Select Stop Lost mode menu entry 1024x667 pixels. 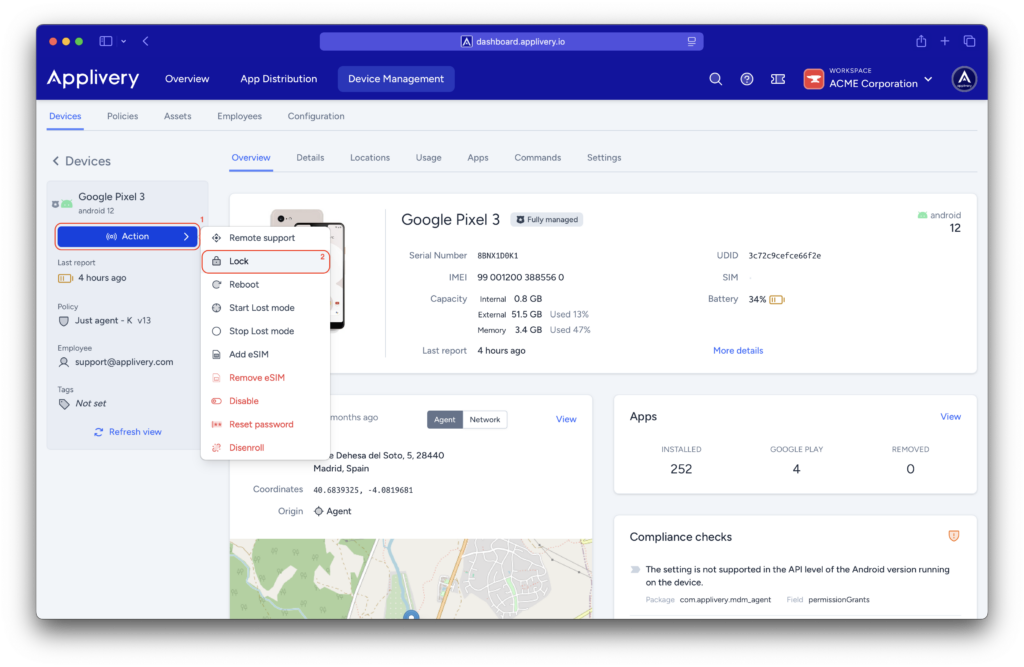click(265, 331)
